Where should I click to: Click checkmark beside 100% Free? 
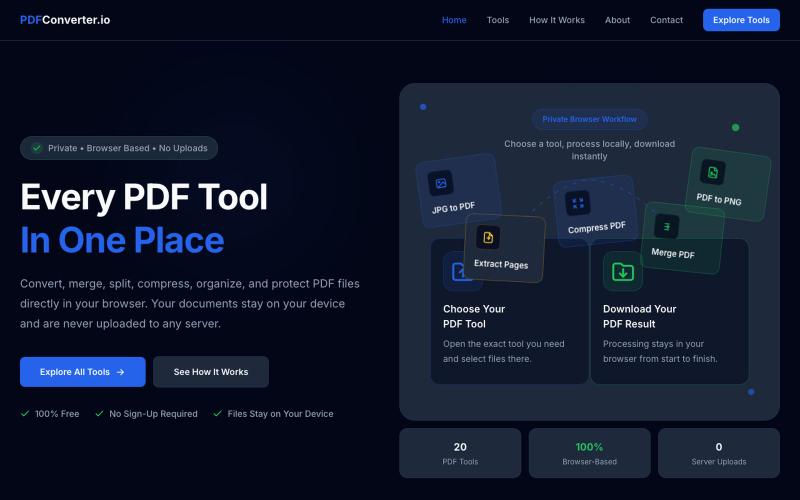(25, 414)
